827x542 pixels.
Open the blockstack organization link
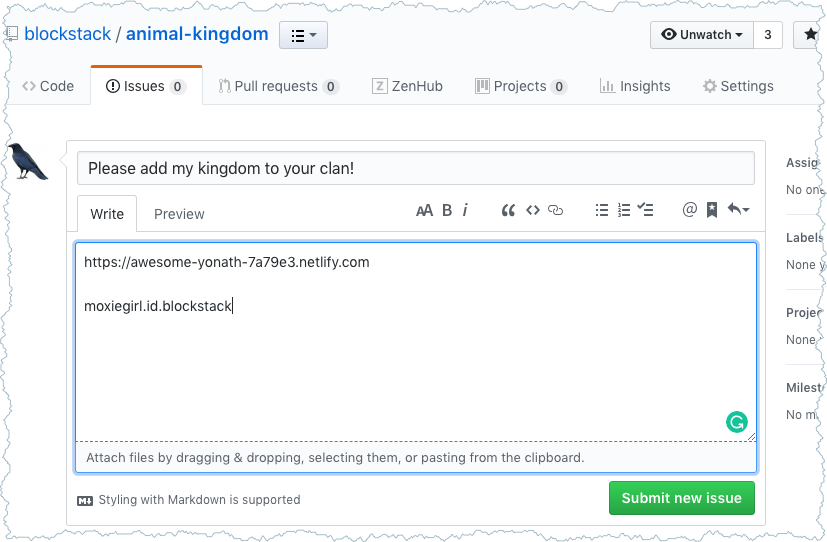pos(68,34)
